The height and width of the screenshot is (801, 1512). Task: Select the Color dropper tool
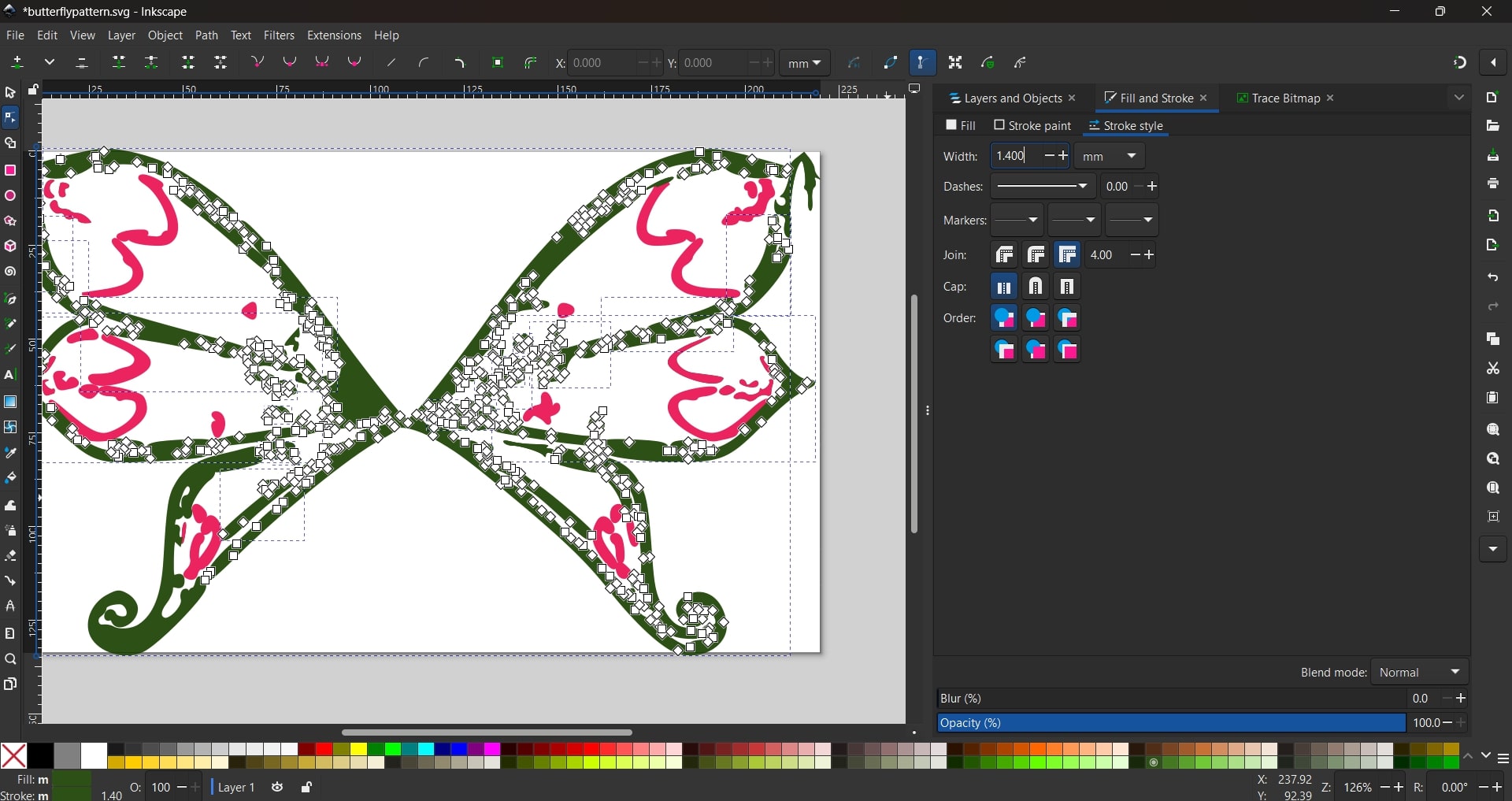10,453
